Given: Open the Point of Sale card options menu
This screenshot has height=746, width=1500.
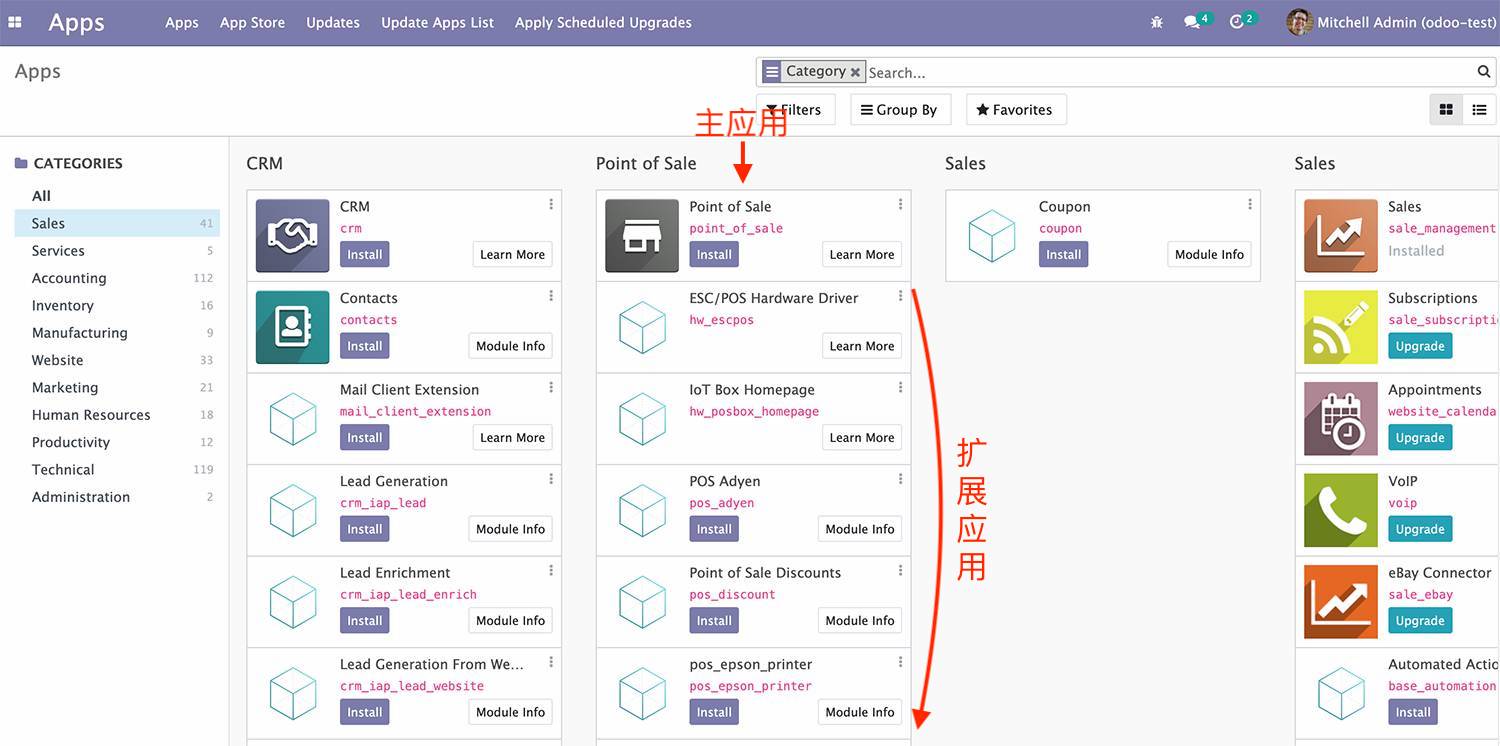Looking at the screenshot, I should [x=900, y=205].
